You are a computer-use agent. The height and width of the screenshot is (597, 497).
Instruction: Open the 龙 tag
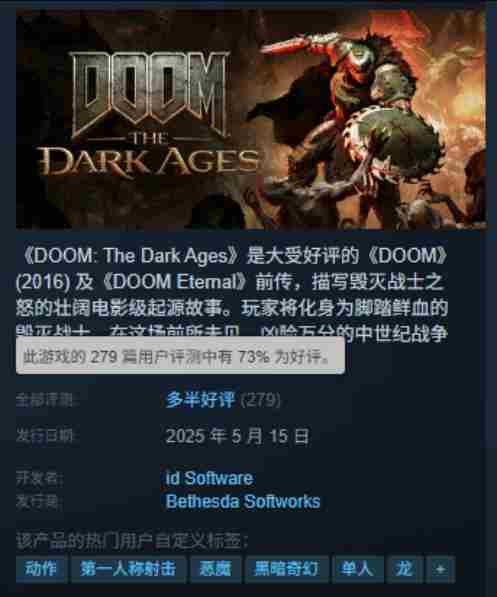click(x=405, y=569)
